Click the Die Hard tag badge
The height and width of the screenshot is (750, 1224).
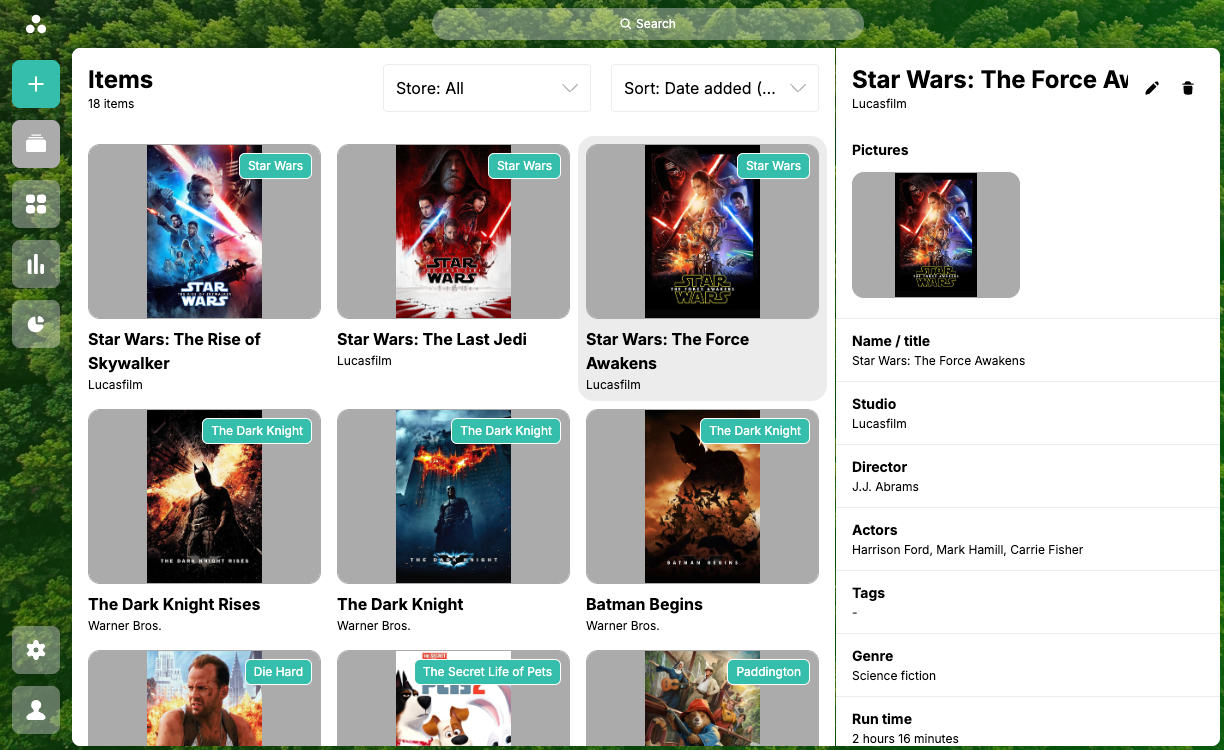click(278, 672)
